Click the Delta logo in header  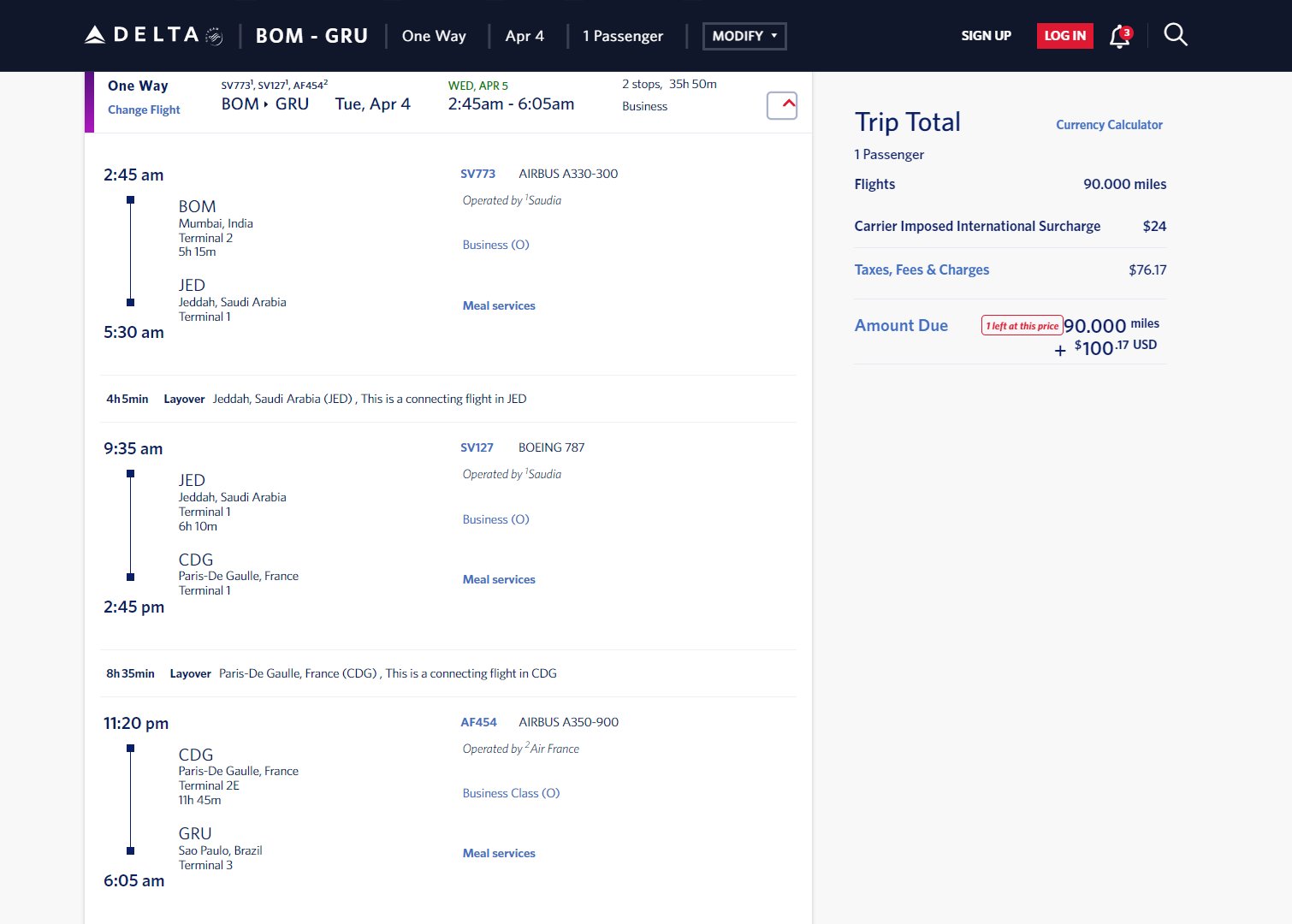[154, 35]
